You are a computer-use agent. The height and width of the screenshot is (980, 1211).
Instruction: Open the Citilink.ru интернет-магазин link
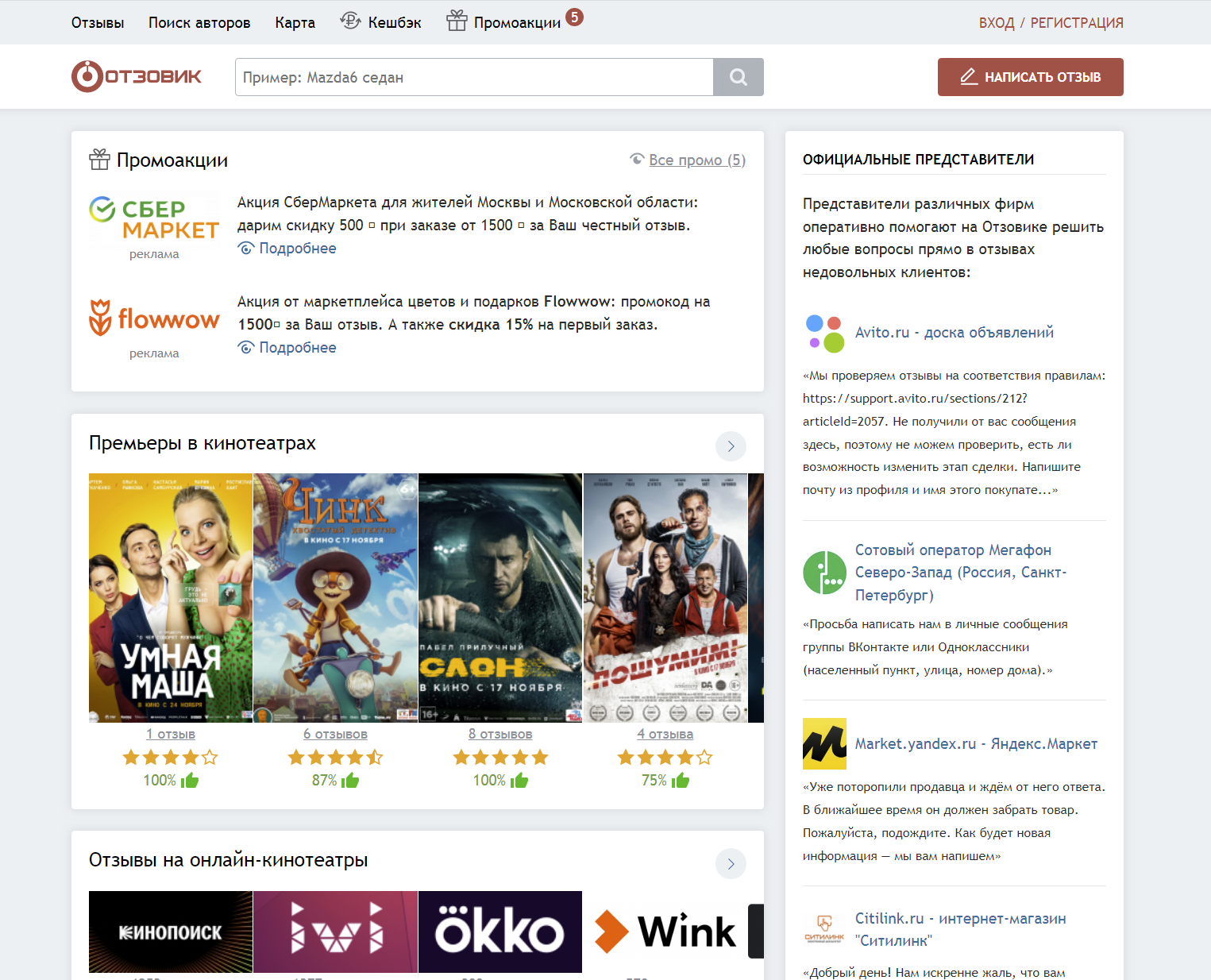coord(961,929)
